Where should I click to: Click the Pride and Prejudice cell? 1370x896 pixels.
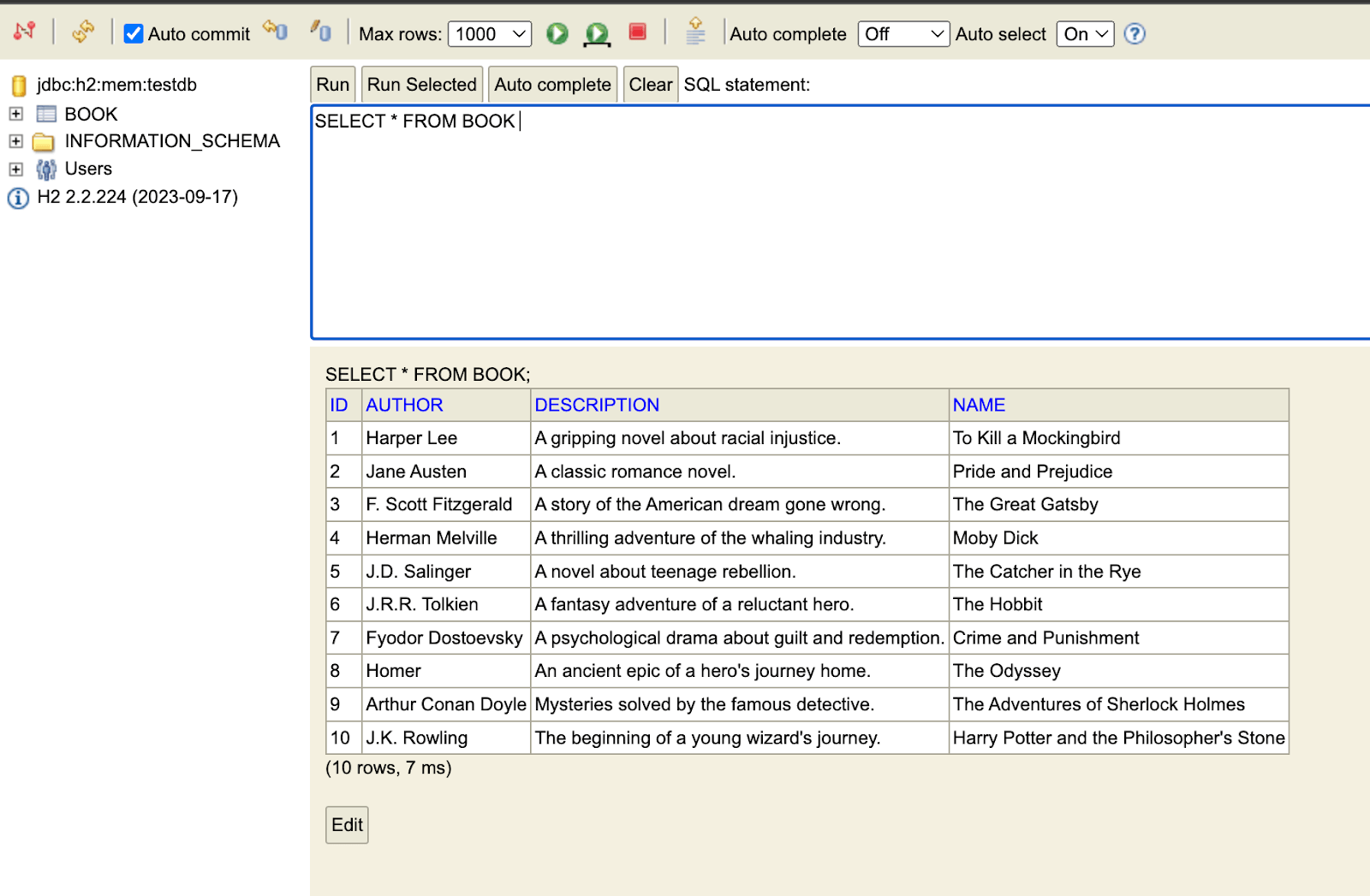click(1118, 472)
